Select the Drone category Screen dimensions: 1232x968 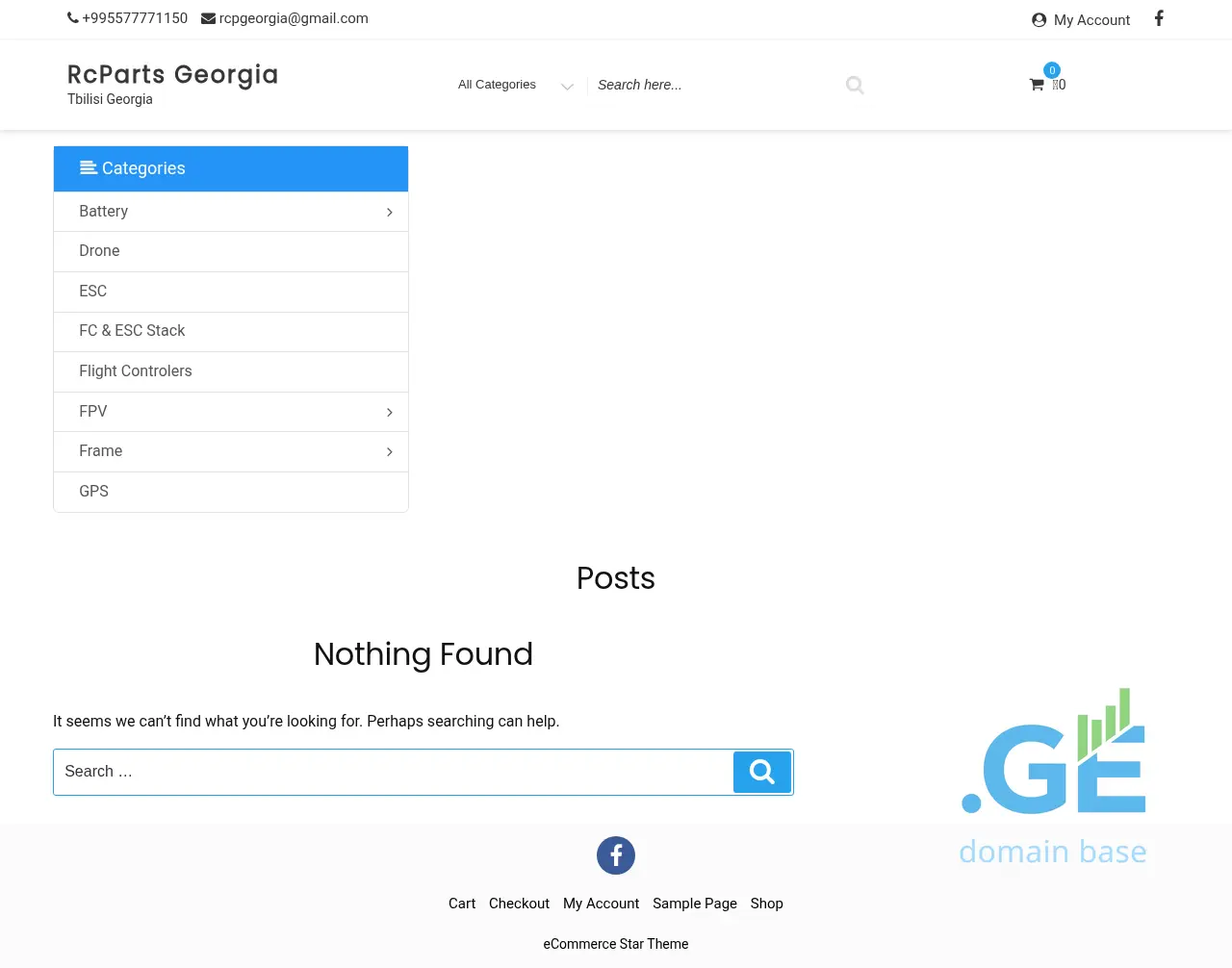click(99, 251)
